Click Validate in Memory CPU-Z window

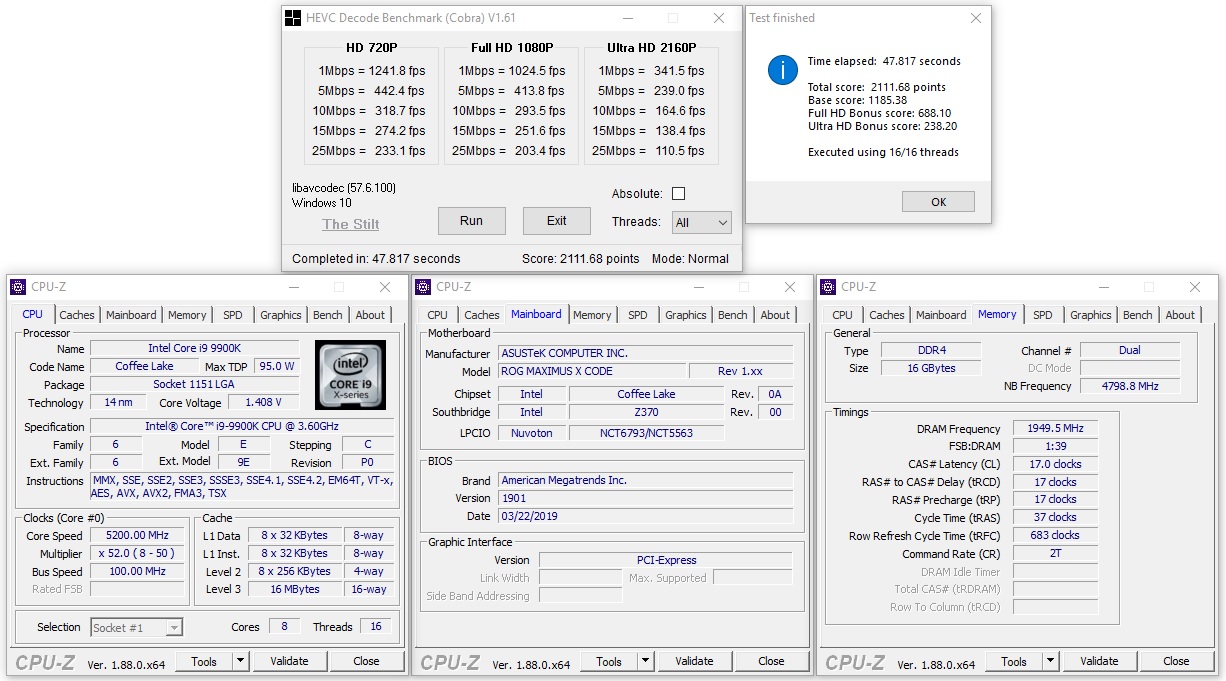click(x=1099, y=661)
